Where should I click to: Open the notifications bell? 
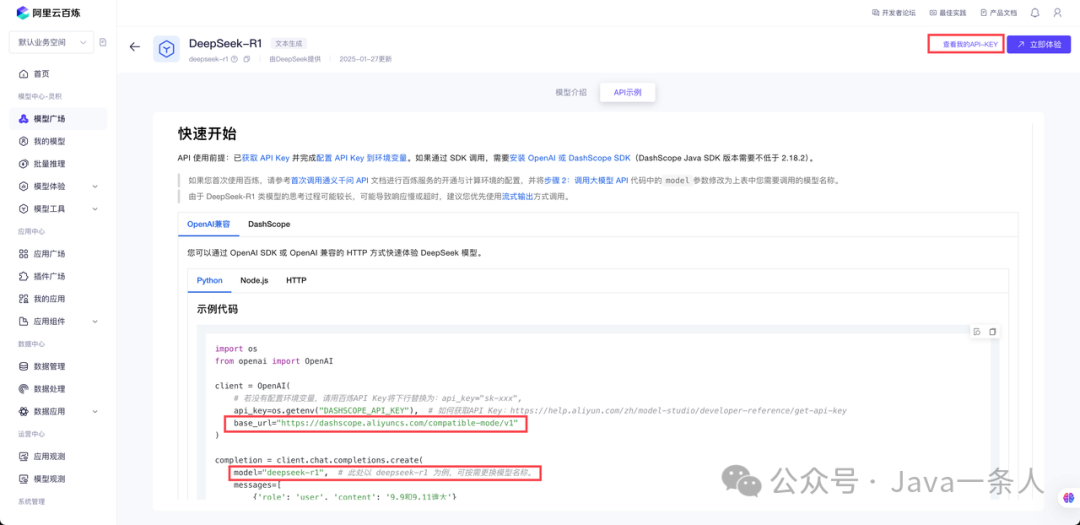click(1035, 12)
